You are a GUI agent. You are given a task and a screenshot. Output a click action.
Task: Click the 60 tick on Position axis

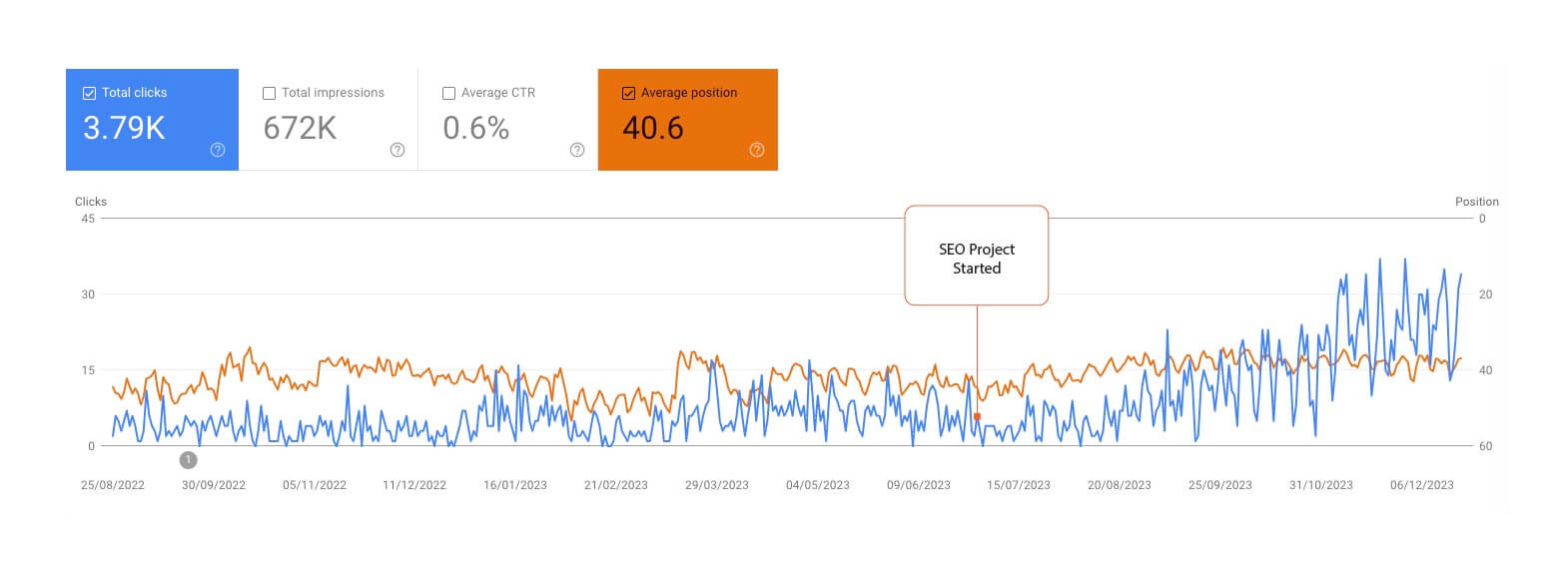[x=1485, y=446]
